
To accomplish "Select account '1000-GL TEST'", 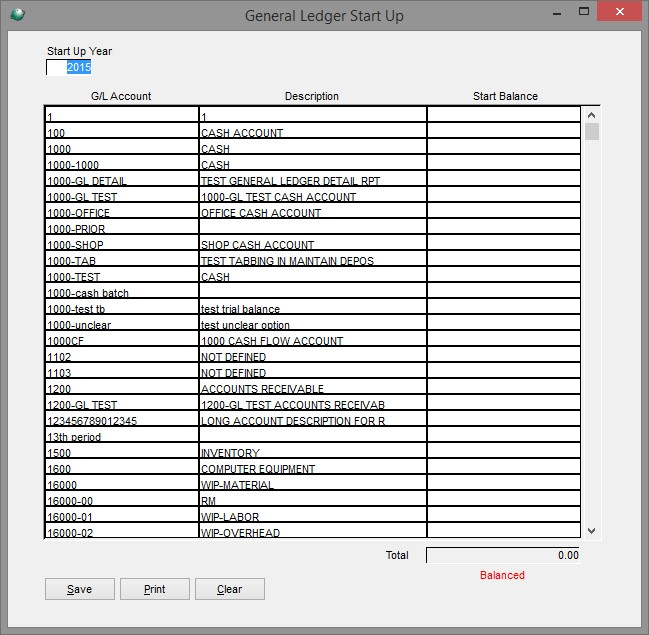I will (122, 195).
